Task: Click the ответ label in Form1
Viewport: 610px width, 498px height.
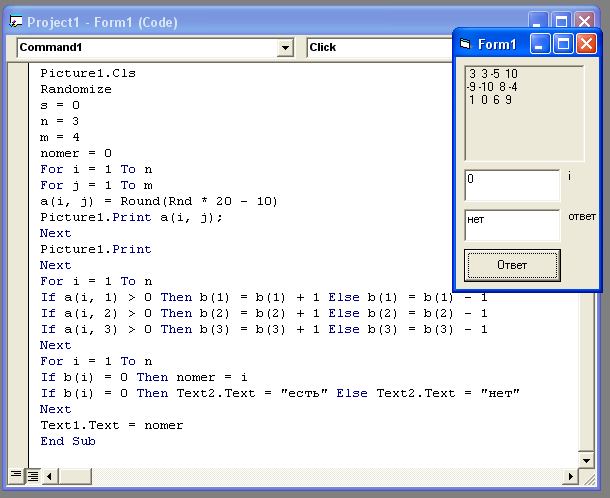Action: (582, 217)
